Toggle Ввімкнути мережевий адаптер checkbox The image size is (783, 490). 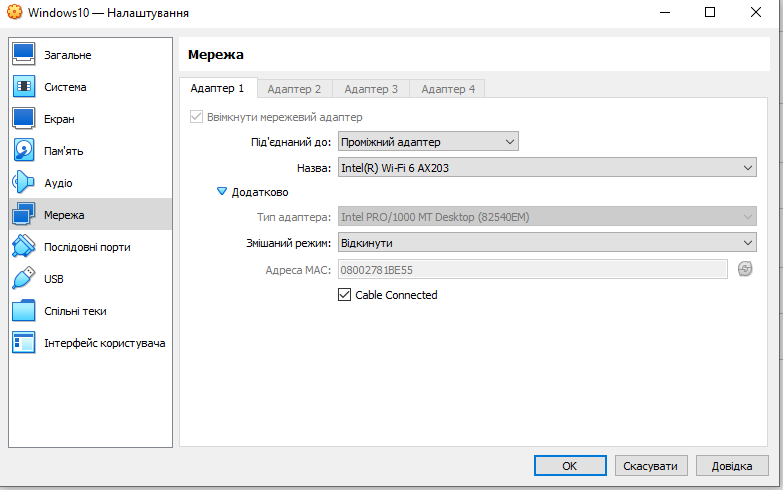tap(196, 117)
